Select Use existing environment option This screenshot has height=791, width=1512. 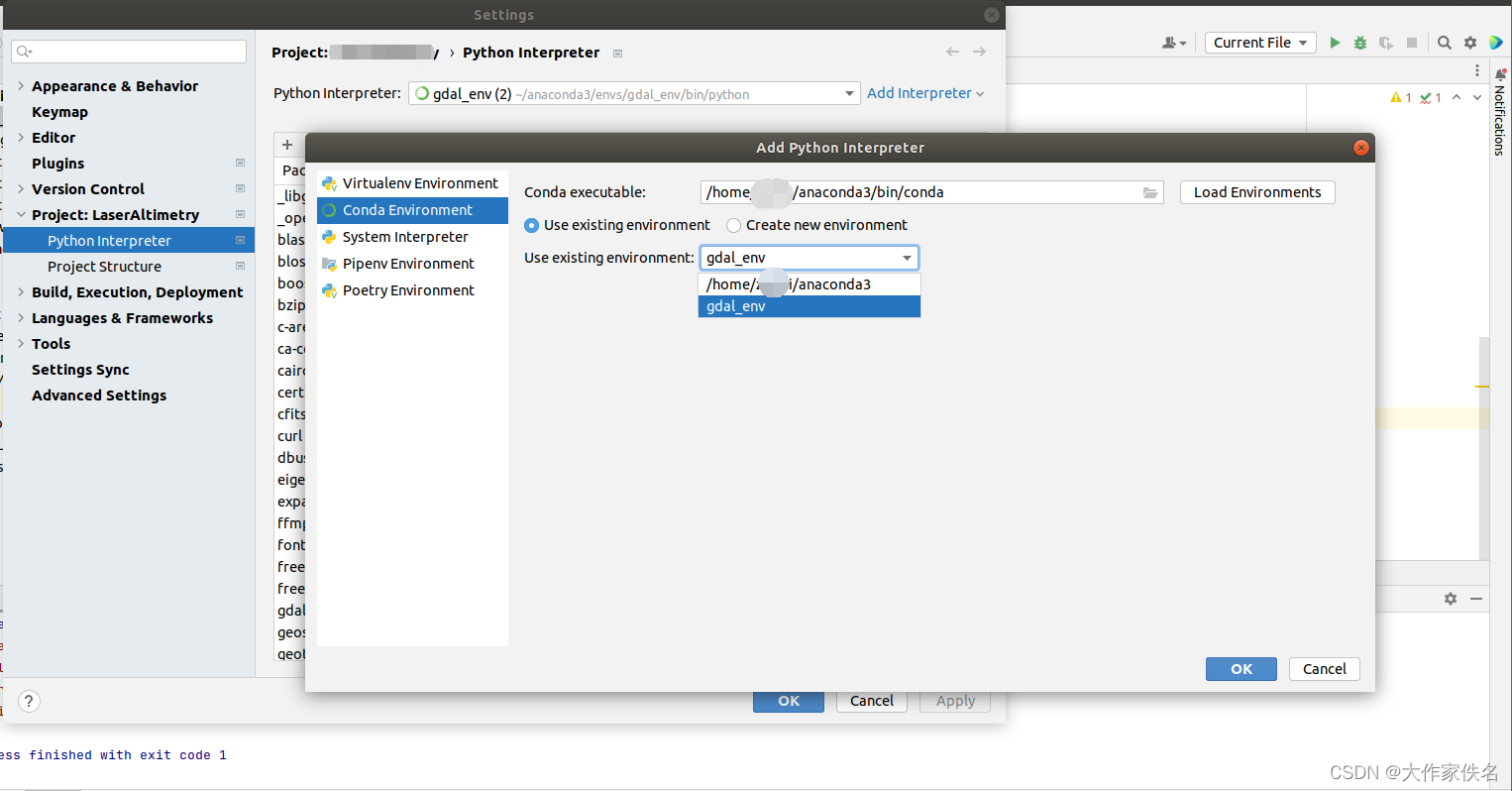(x=531, y=225)
